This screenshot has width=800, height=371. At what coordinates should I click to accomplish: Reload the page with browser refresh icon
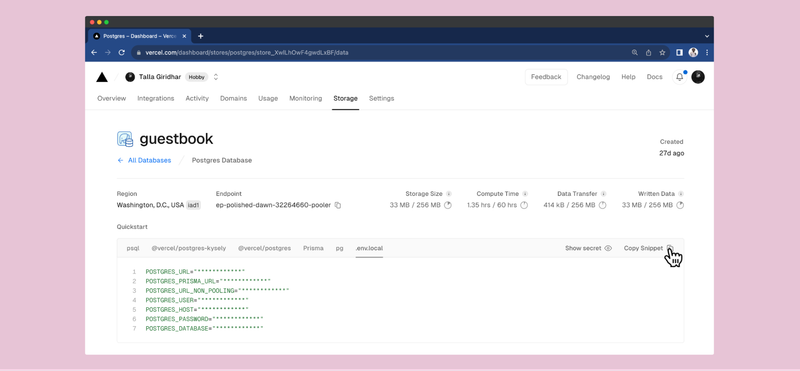[121, 53]
